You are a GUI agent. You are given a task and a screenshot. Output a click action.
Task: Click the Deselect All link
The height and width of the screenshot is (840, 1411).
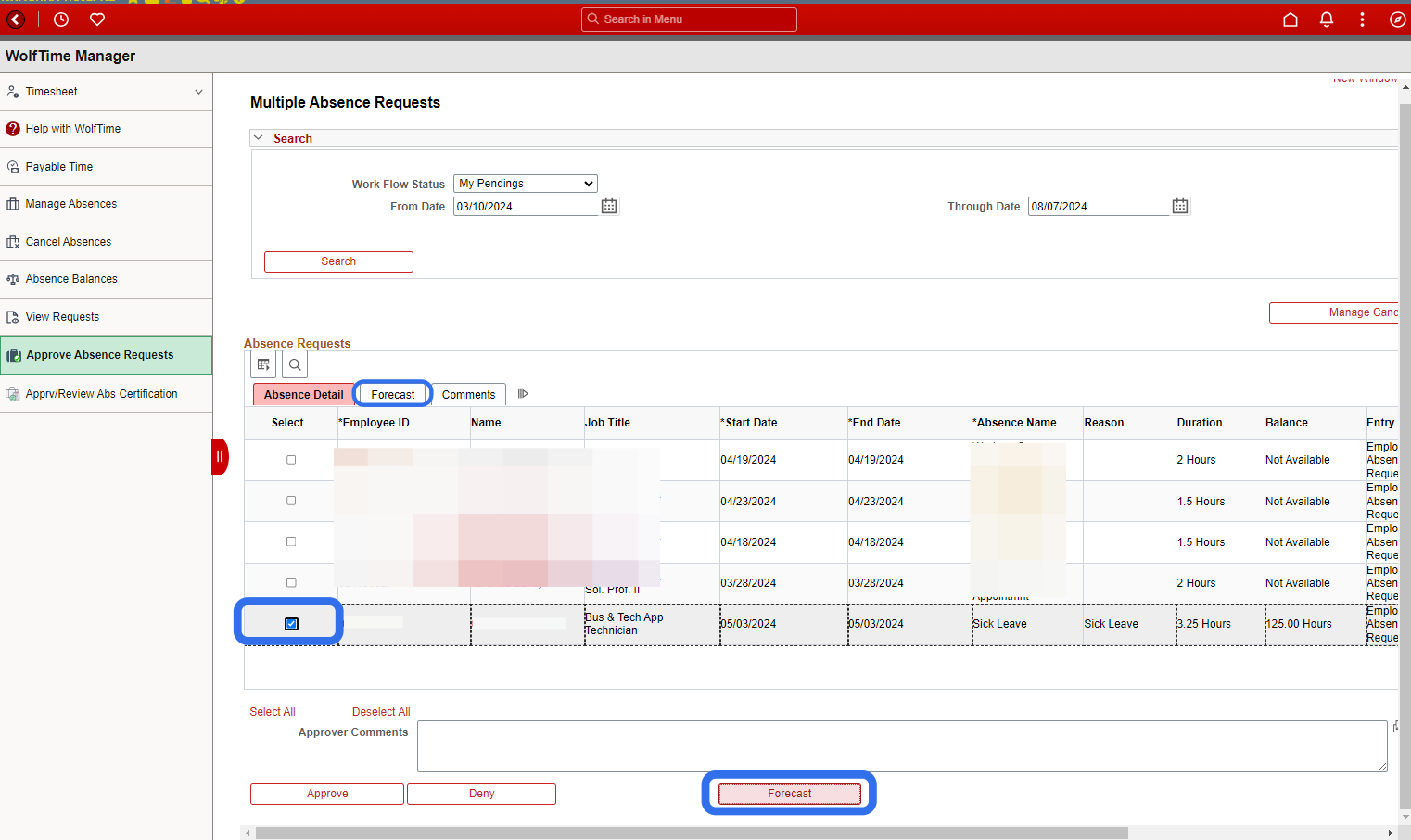[381, 712]
